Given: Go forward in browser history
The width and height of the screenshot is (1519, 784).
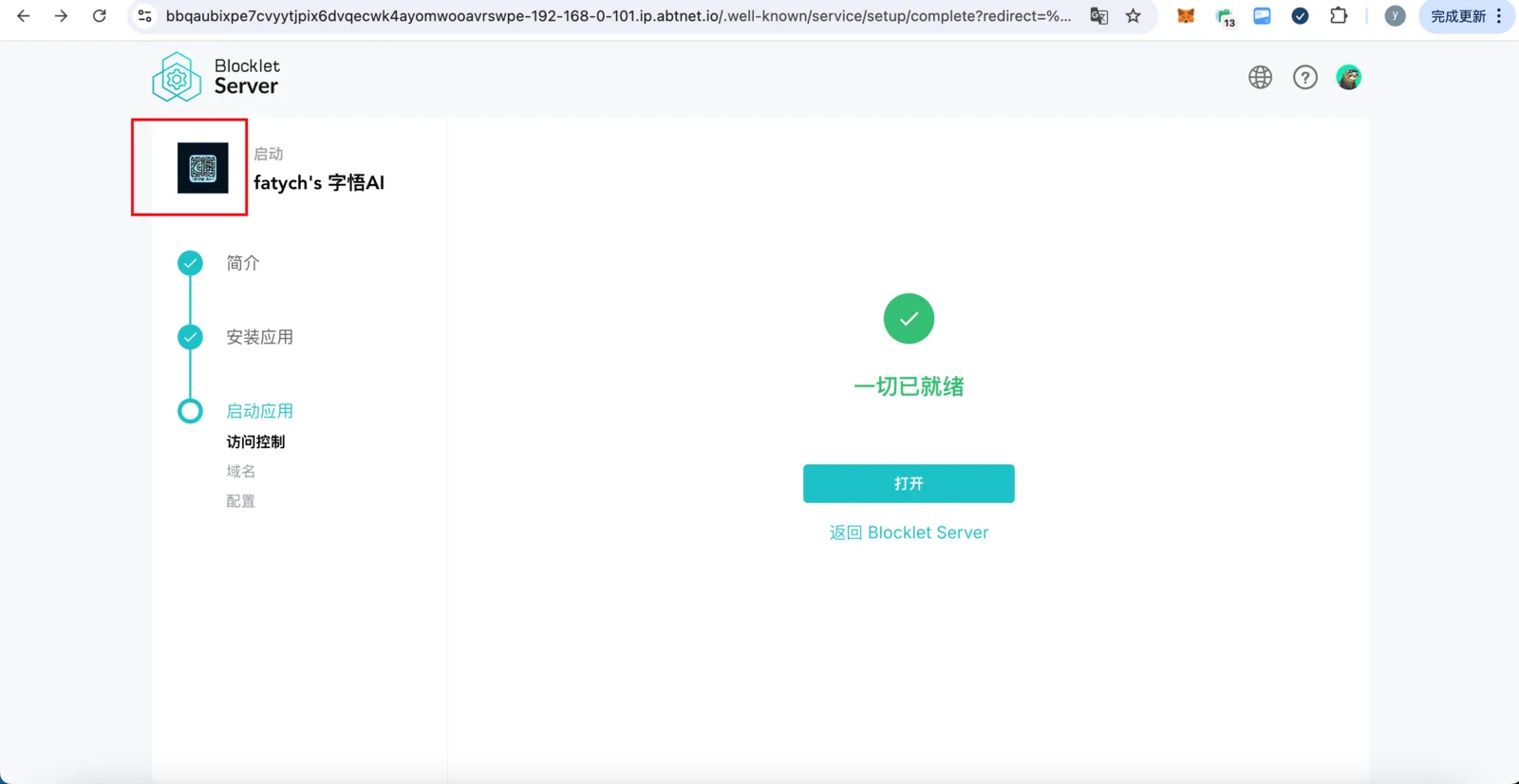Looking at the screenshot, I should coord(62,16).
